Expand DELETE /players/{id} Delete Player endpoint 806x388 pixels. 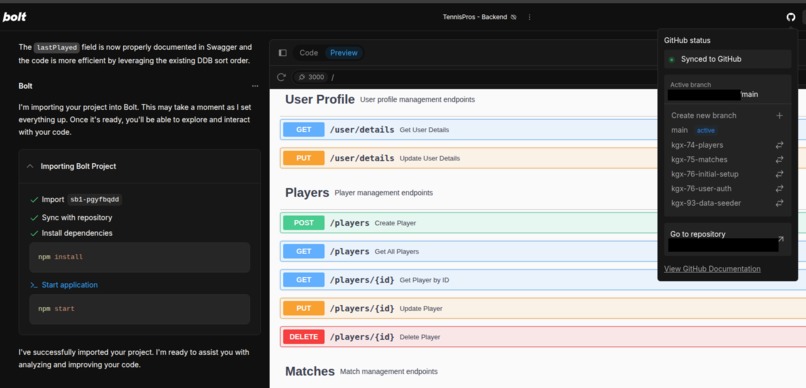(543, 337)
